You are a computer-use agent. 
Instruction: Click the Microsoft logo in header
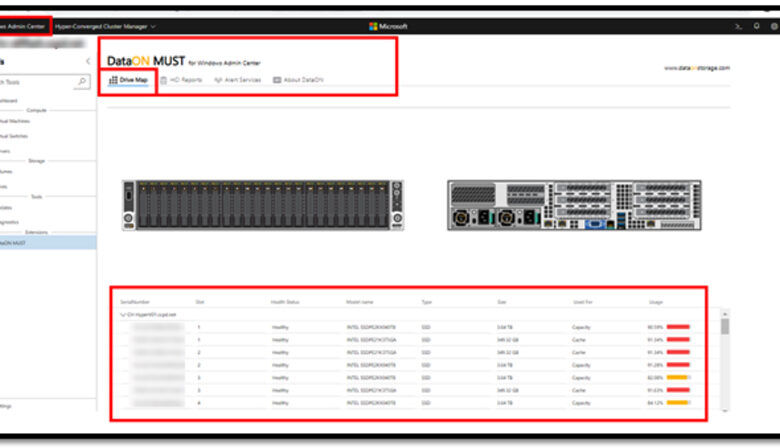388,26
